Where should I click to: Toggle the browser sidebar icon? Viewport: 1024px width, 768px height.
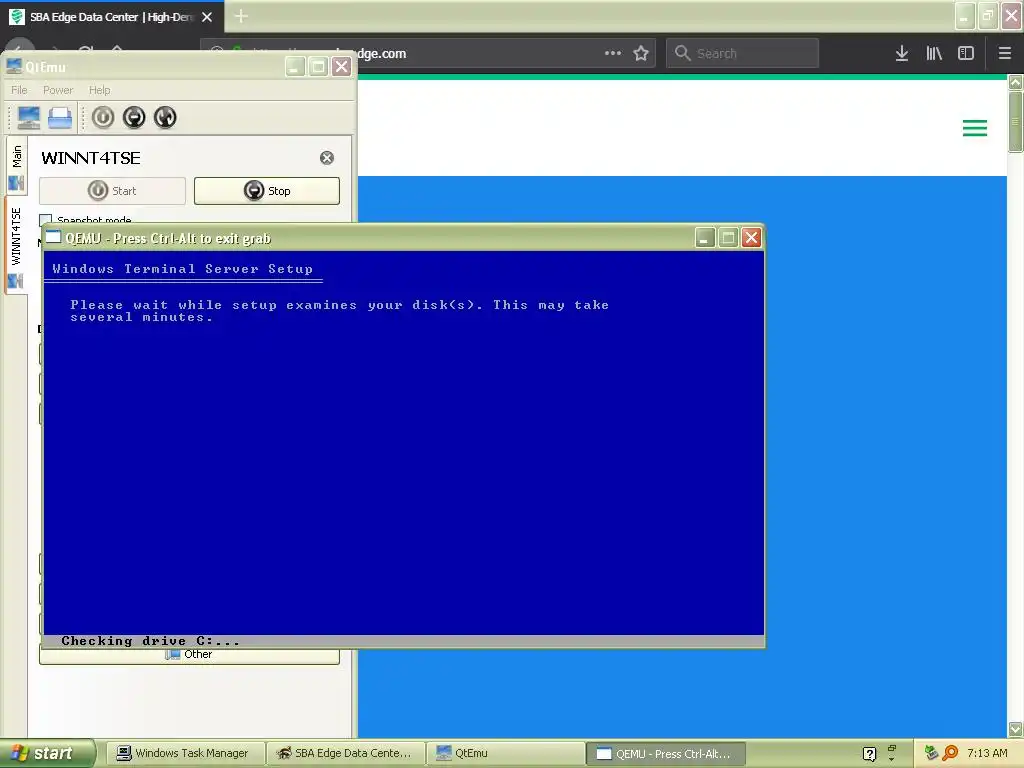966,53
